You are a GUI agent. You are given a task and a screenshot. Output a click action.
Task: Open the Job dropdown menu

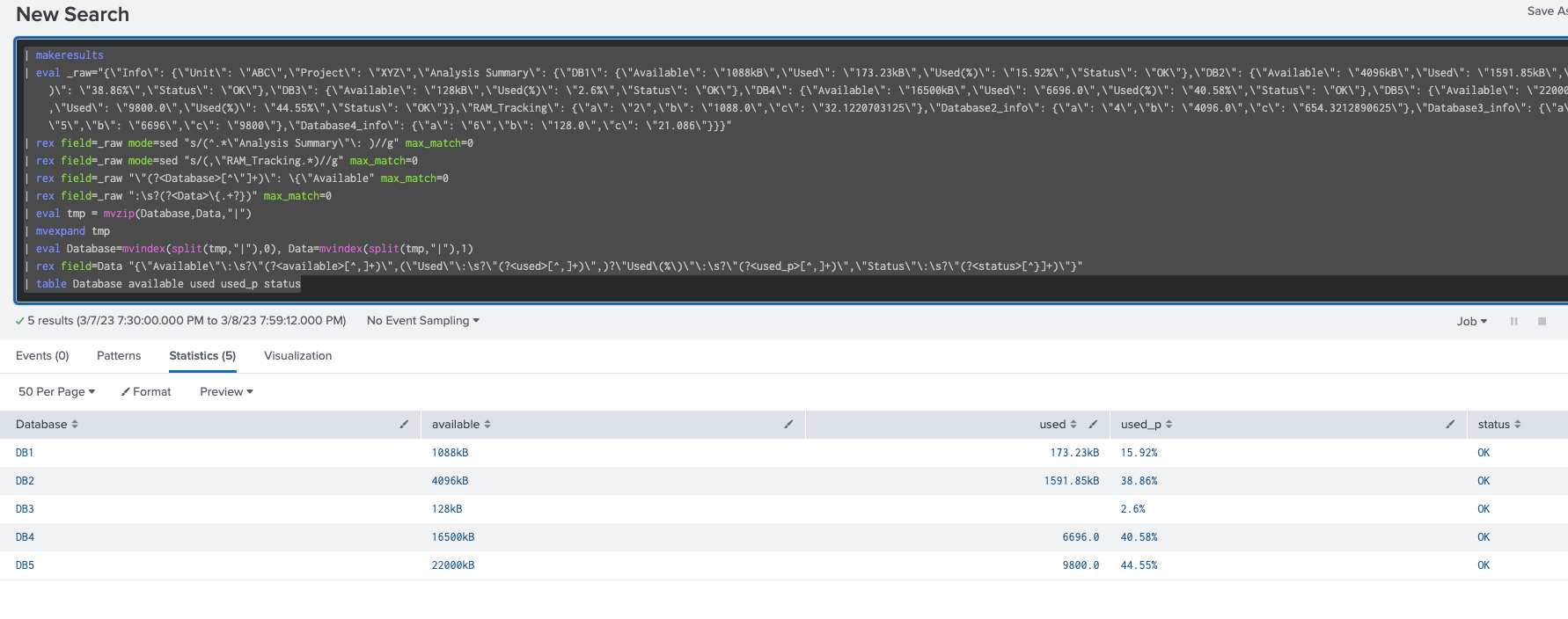pos(1472,321)
